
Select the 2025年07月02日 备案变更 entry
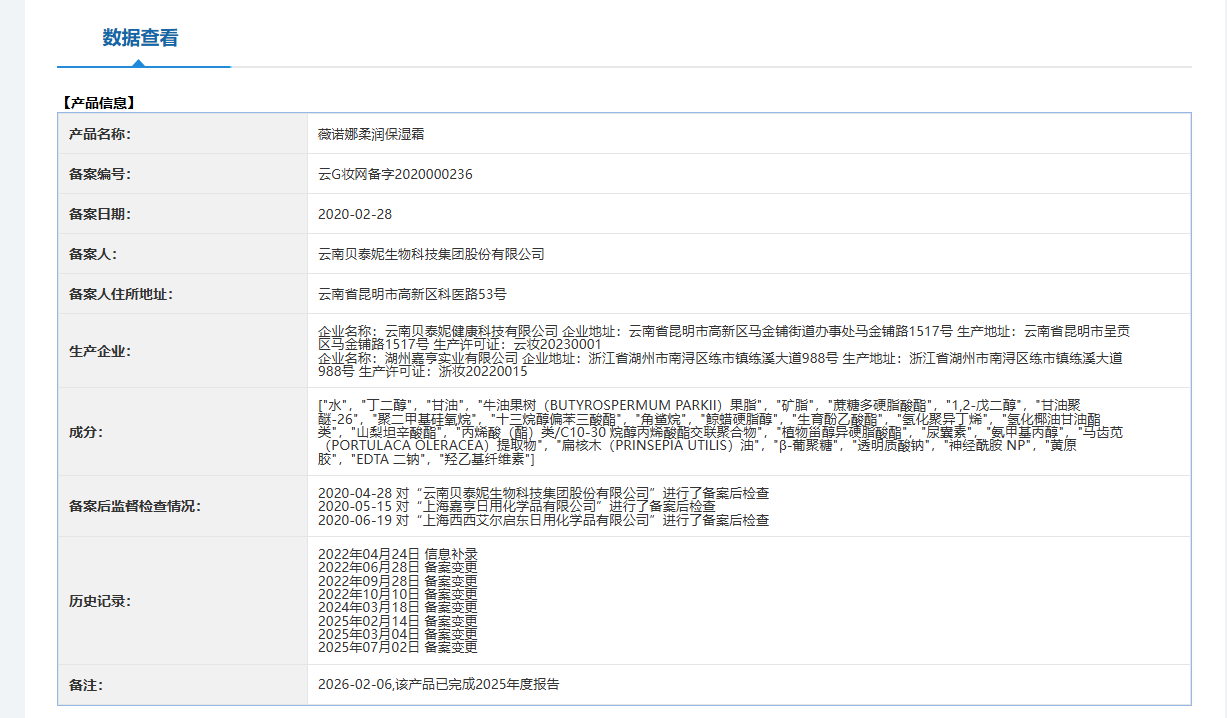[x=397, y=647]
